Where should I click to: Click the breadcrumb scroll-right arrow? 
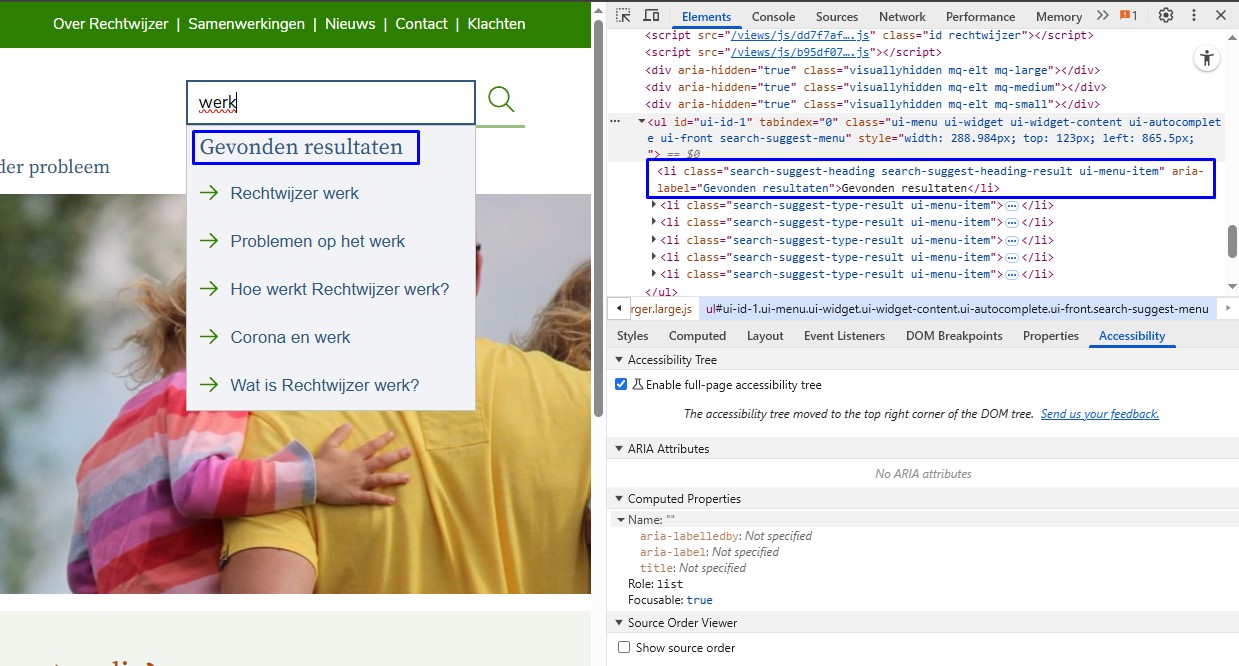[x=1228, y=309]
